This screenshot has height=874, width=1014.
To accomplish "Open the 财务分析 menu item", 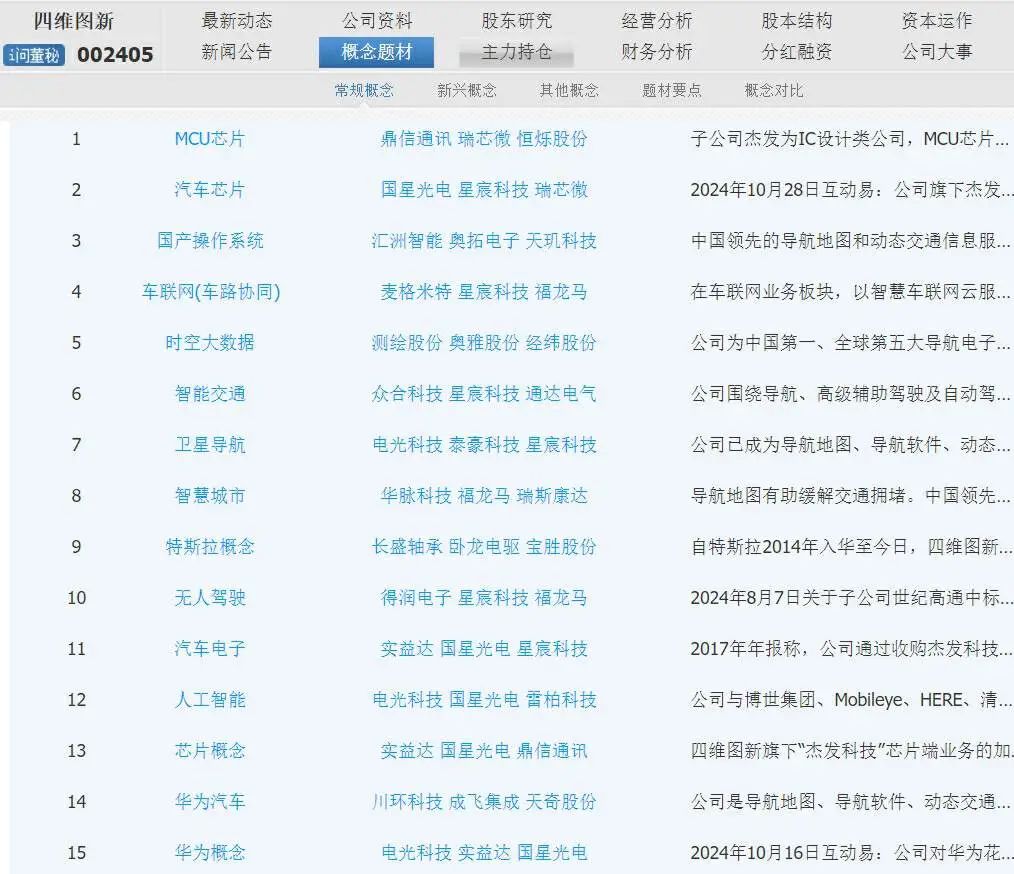I will click(655, 51).
